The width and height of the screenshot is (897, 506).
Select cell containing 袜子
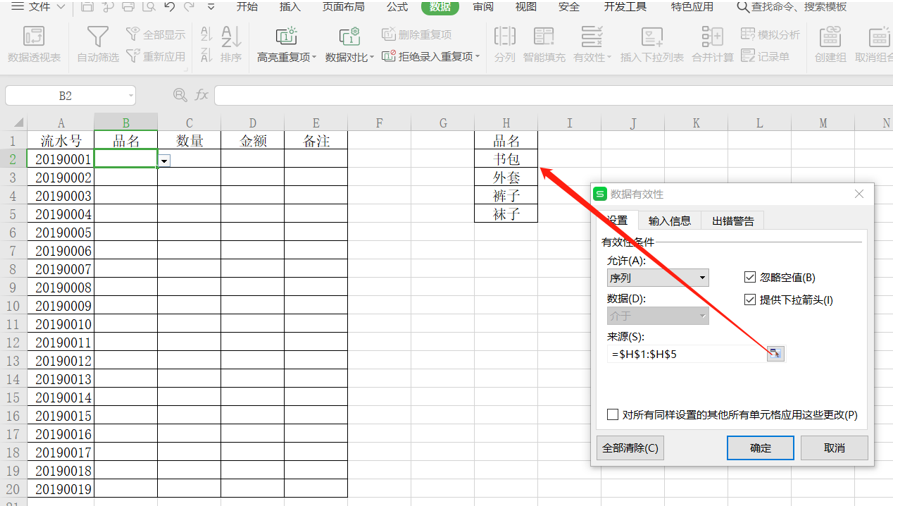506,214
